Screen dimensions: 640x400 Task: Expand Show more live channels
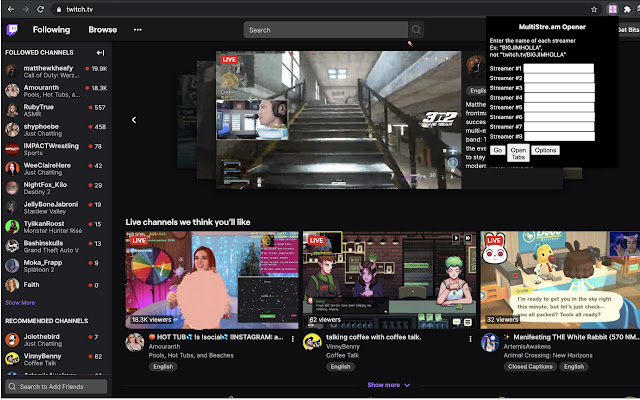(388, 385)
